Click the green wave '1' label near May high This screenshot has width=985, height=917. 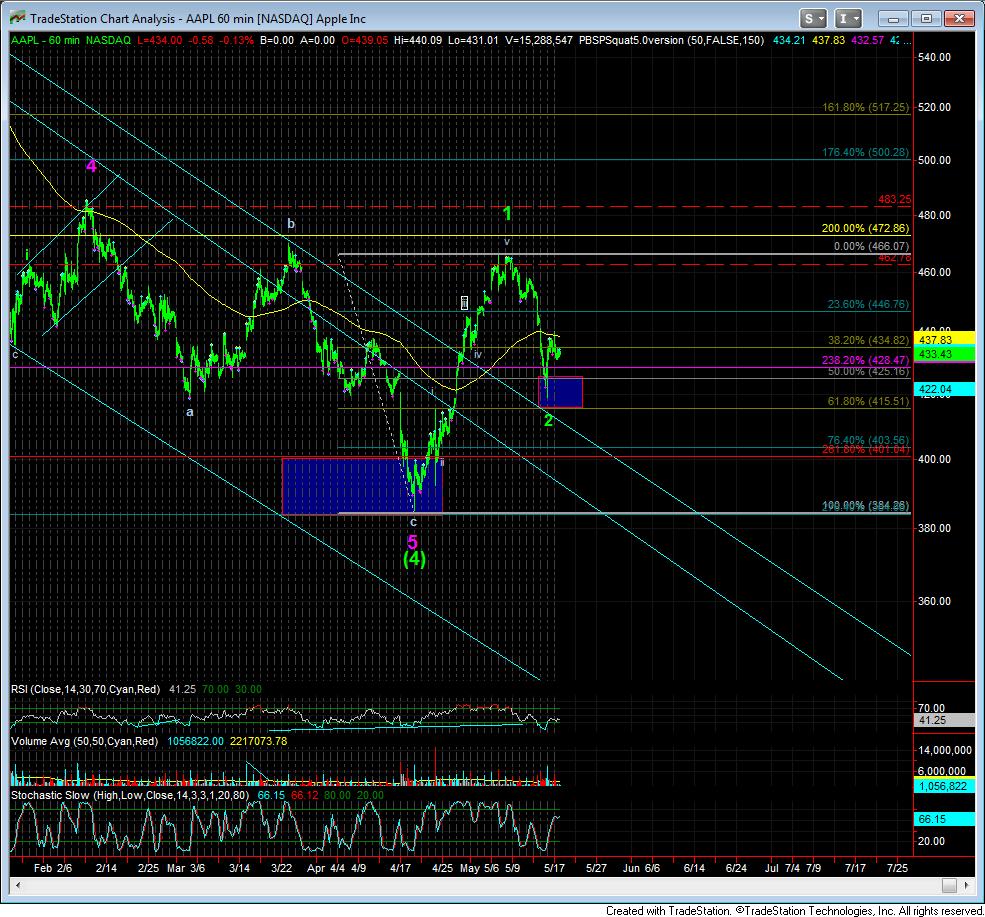(x=508, y=214)
